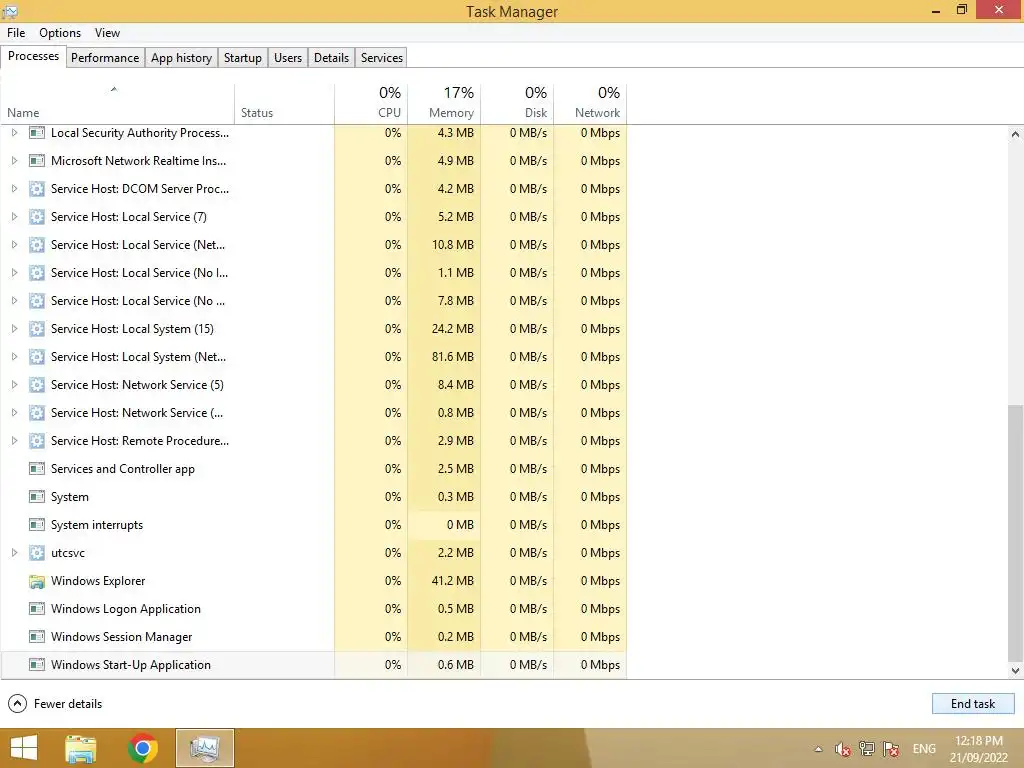Click the ENG language indicator

[923, 748]
